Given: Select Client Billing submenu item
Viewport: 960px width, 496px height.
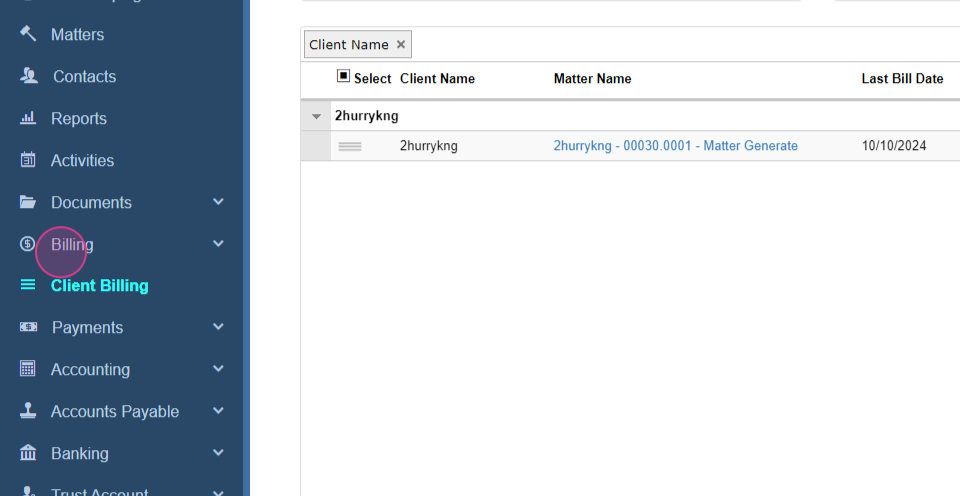Looking at the screenshot, I should 100,286.
